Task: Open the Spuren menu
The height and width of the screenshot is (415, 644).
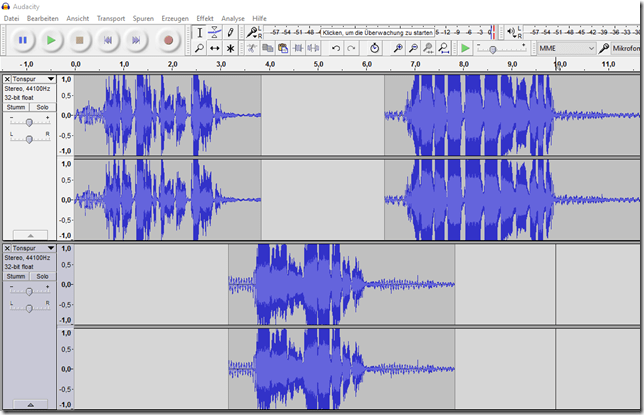Action: tap(145, 18)
